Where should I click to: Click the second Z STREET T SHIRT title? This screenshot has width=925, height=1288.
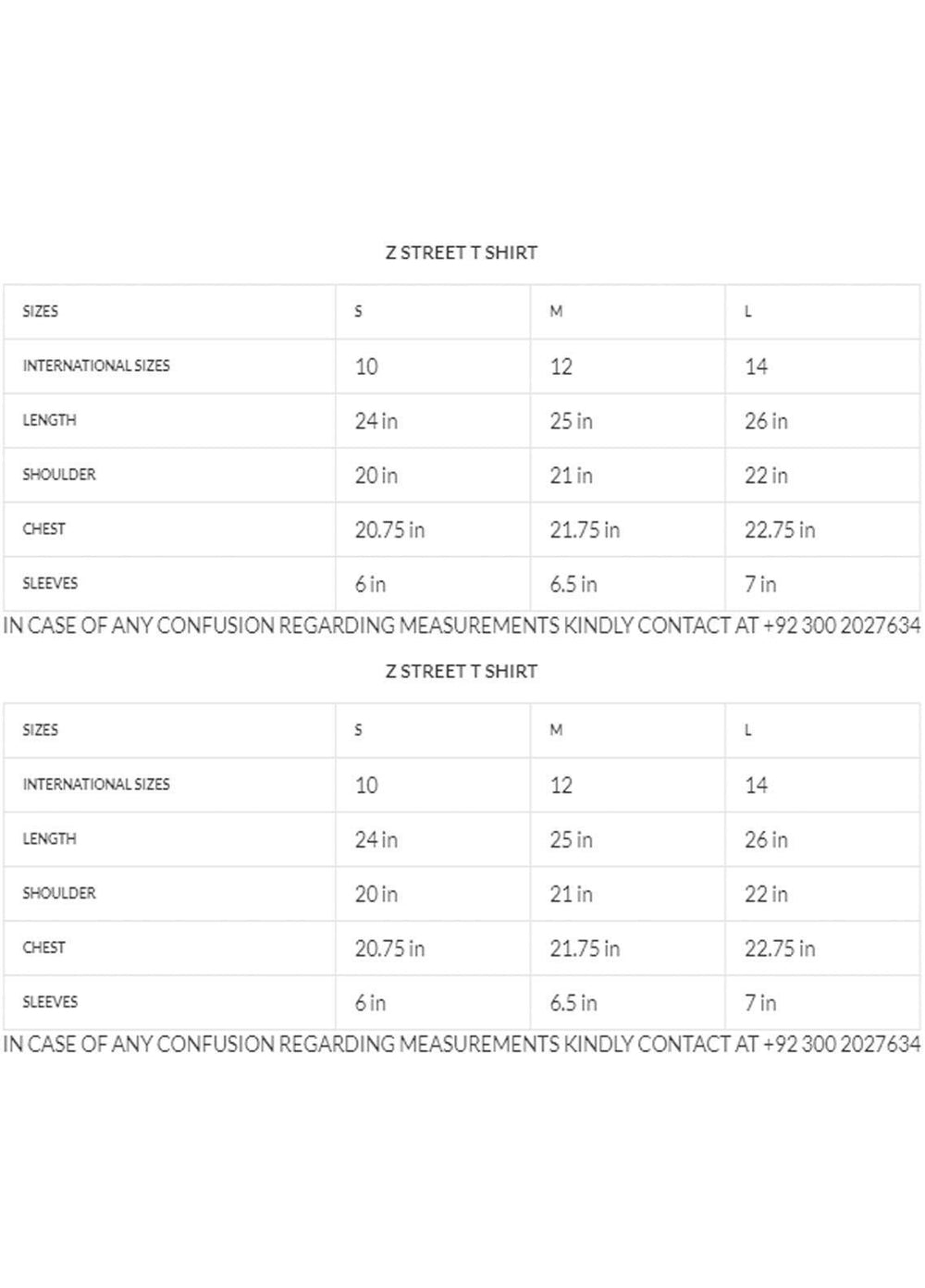tap(461, 672)
